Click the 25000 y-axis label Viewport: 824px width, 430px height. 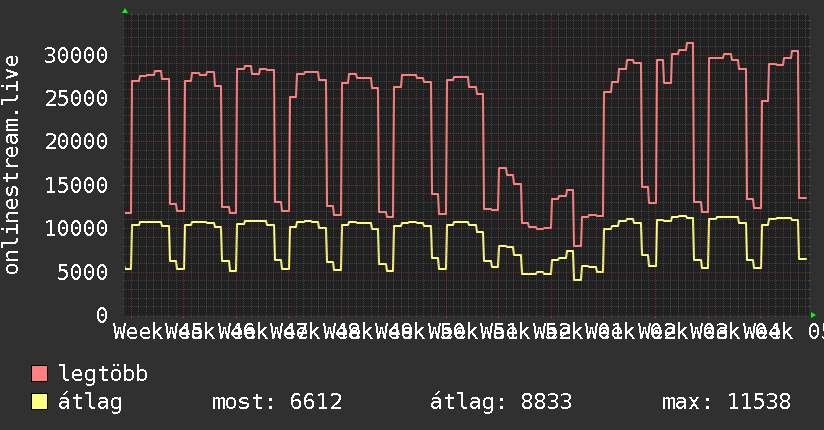point(76,98)
